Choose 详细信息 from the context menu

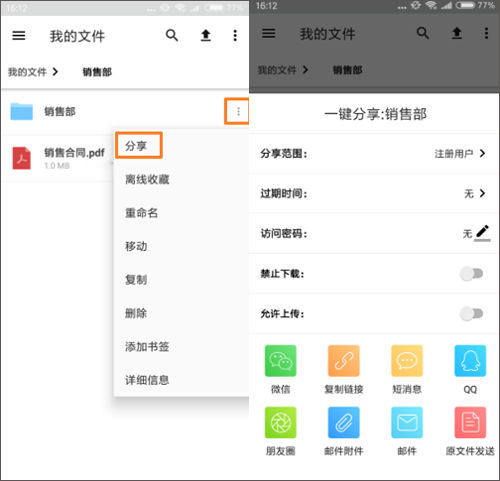pyautogui.click(x=147, y=380)
